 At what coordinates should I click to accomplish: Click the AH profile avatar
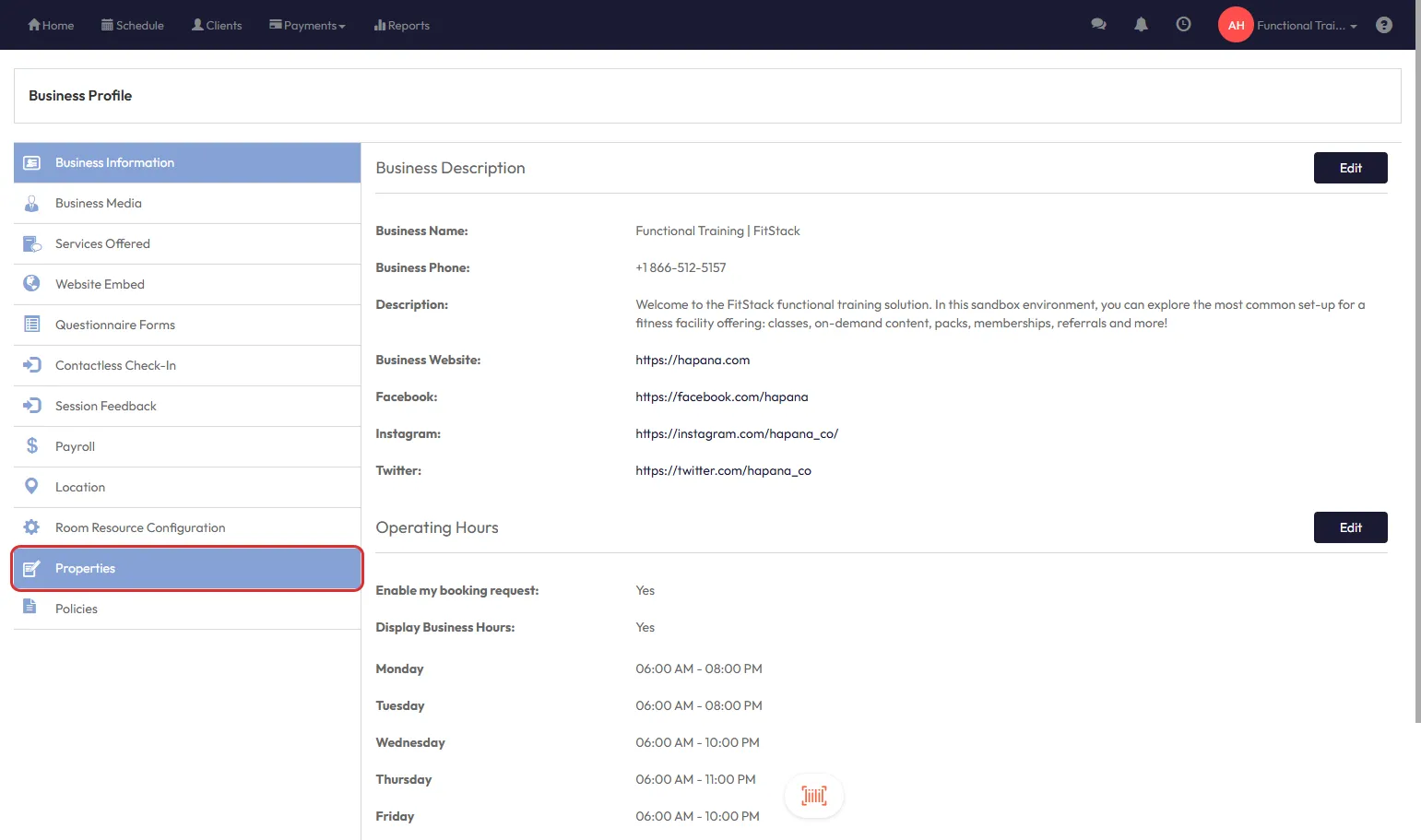(x=1236, y=25)
